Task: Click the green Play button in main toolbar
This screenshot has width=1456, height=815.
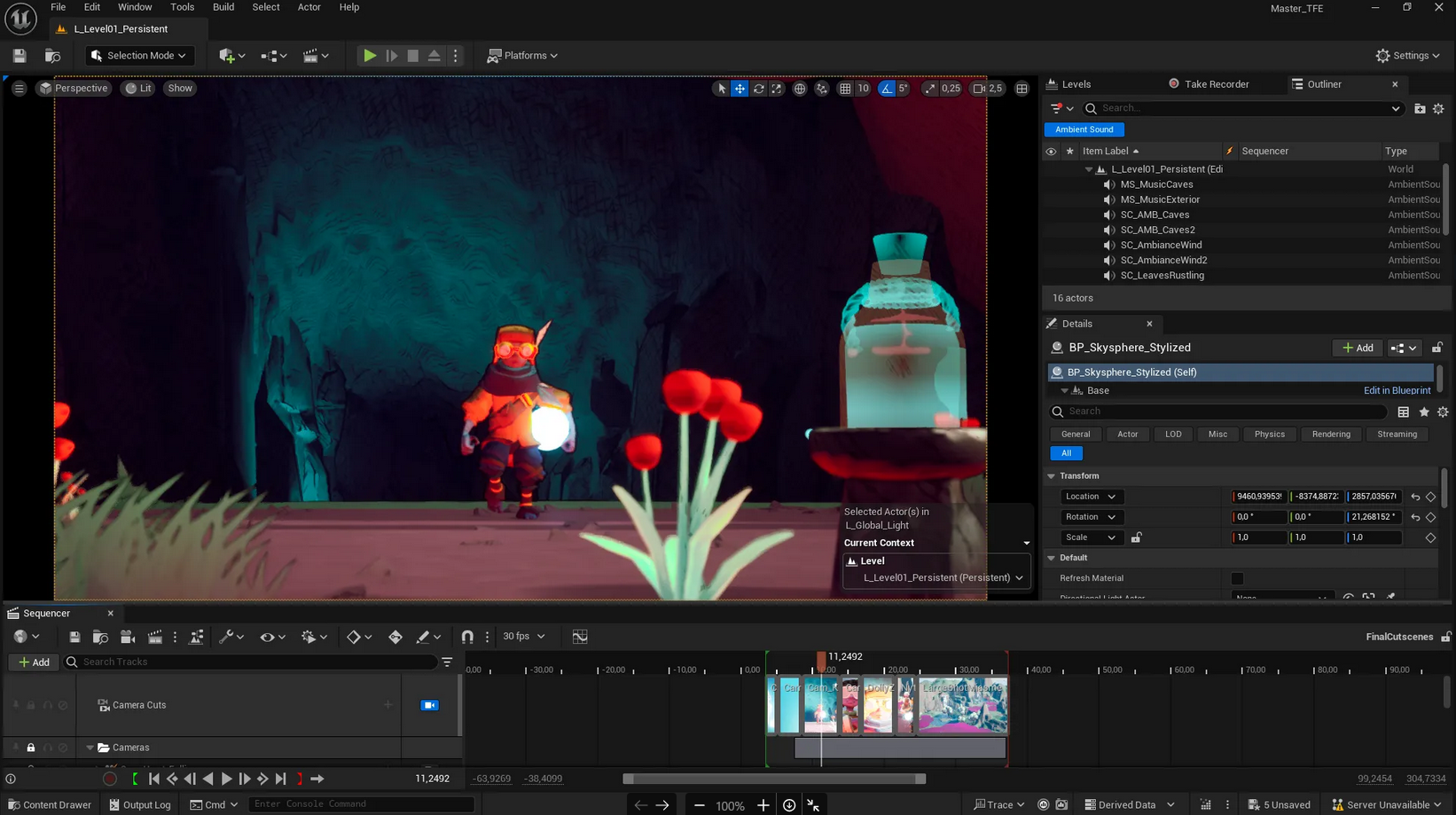Action: click(370, 55)
